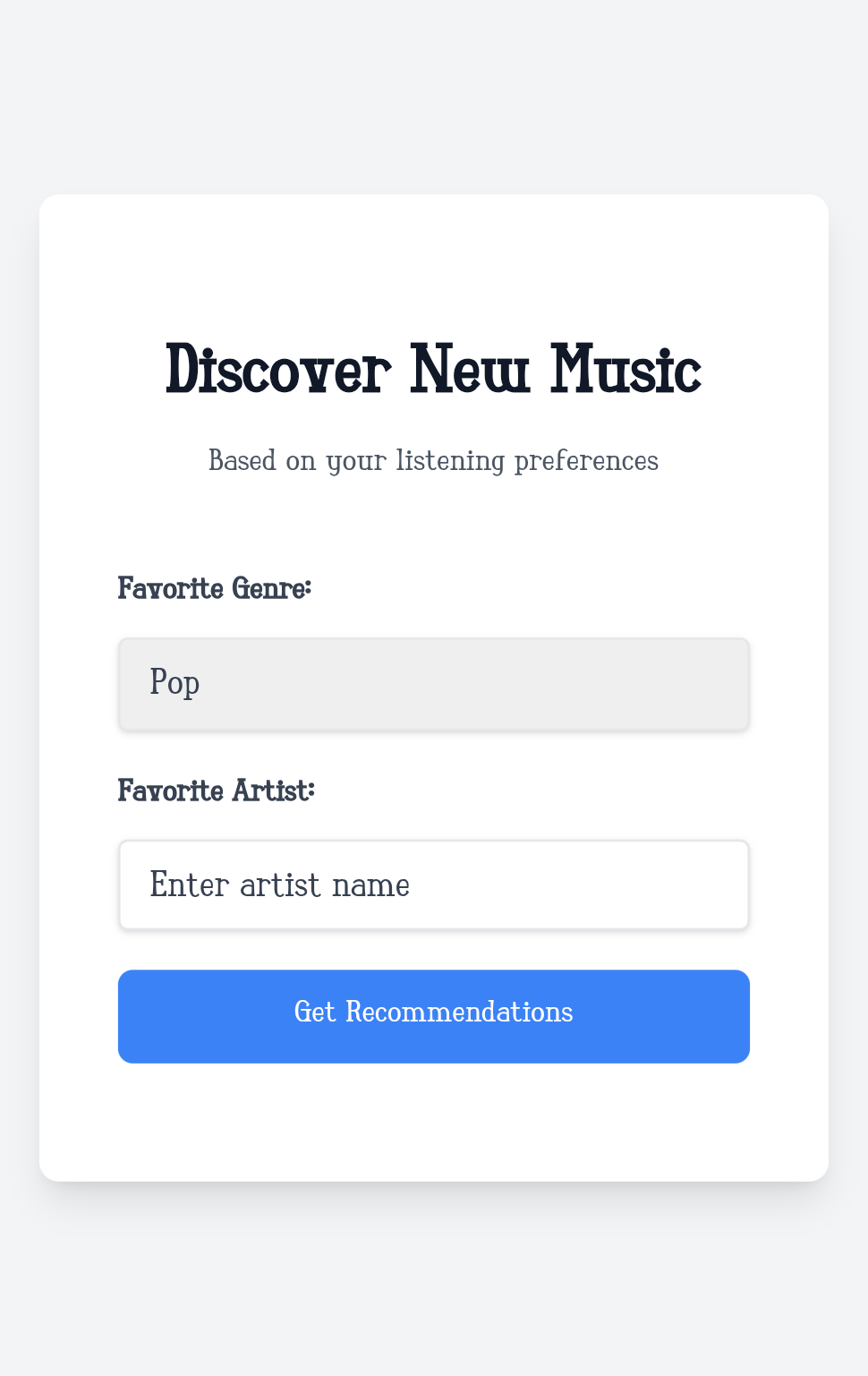Click the word Discover in the title
Image resolution: width=868 pixels, height=1376 pixels.
pos(278,369)
